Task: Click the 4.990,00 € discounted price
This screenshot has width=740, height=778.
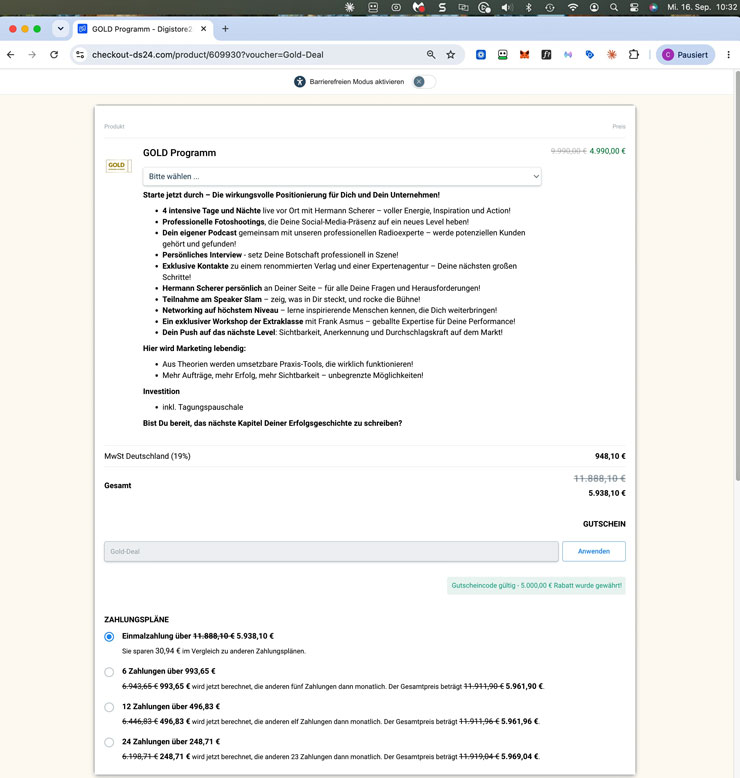Action: [x=607, y=151]
